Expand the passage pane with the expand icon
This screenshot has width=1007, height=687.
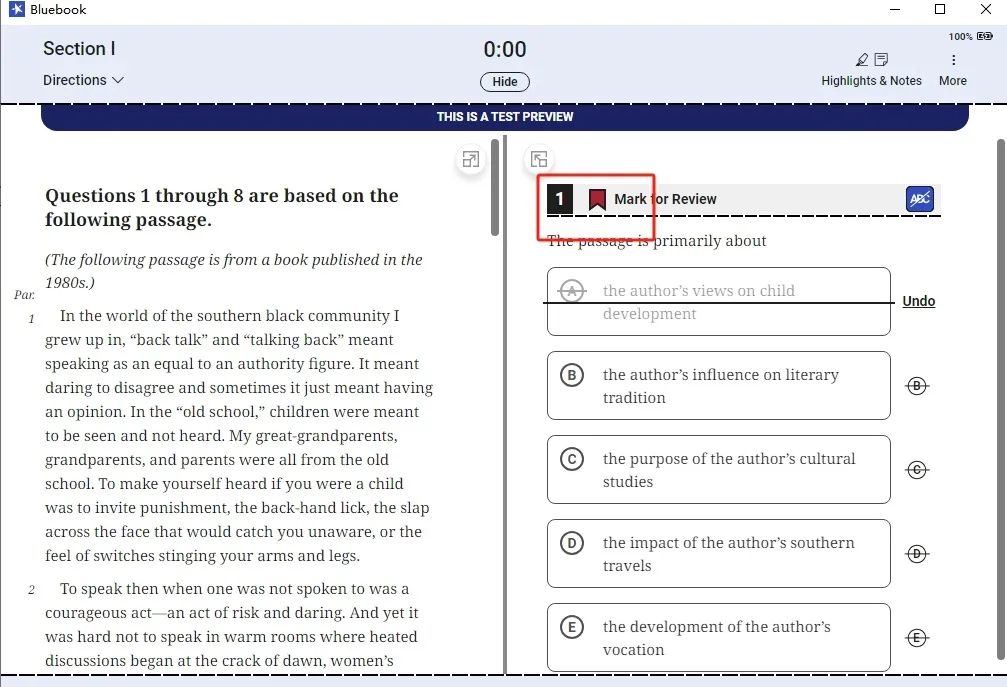pos(471,159)
